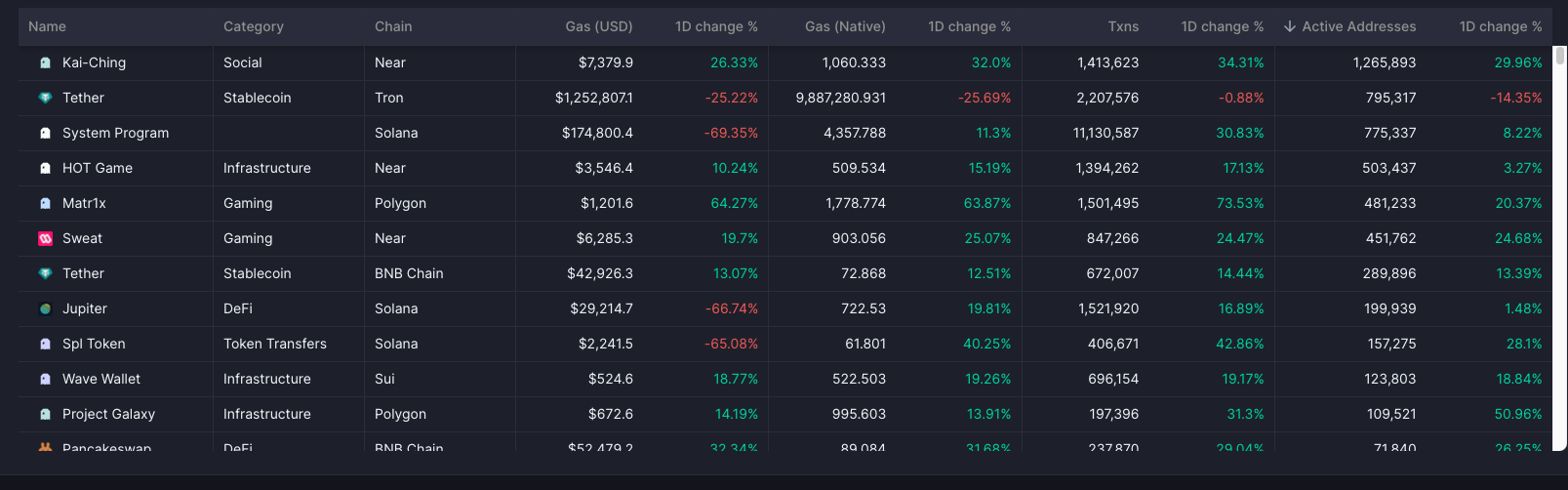Click the Jupiter logo icon
Viewport: 1568px width, 490px height.
(x=45, y=308)
